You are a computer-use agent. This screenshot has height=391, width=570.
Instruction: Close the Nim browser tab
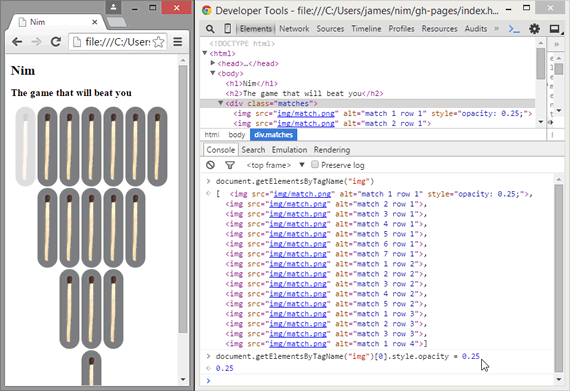pos(95,22)
